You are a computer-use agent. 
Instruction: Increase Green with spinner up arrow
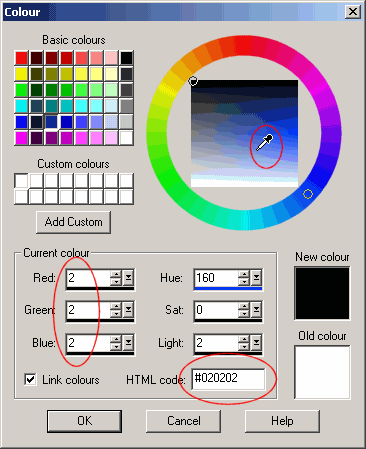pyautogui.click(x=116, y=306)
